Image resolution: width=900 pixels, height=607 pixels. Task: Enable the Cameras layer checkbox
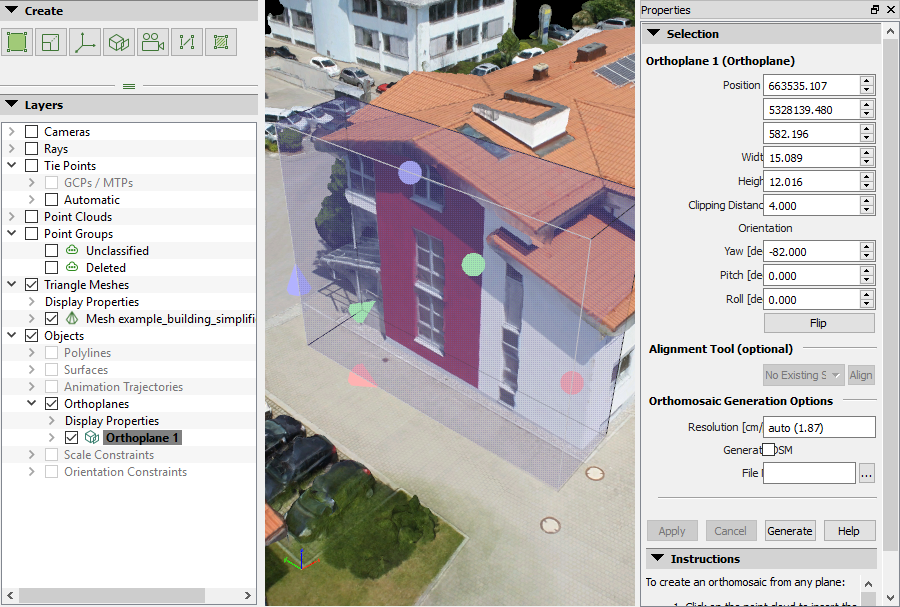[x=32, y=132]
